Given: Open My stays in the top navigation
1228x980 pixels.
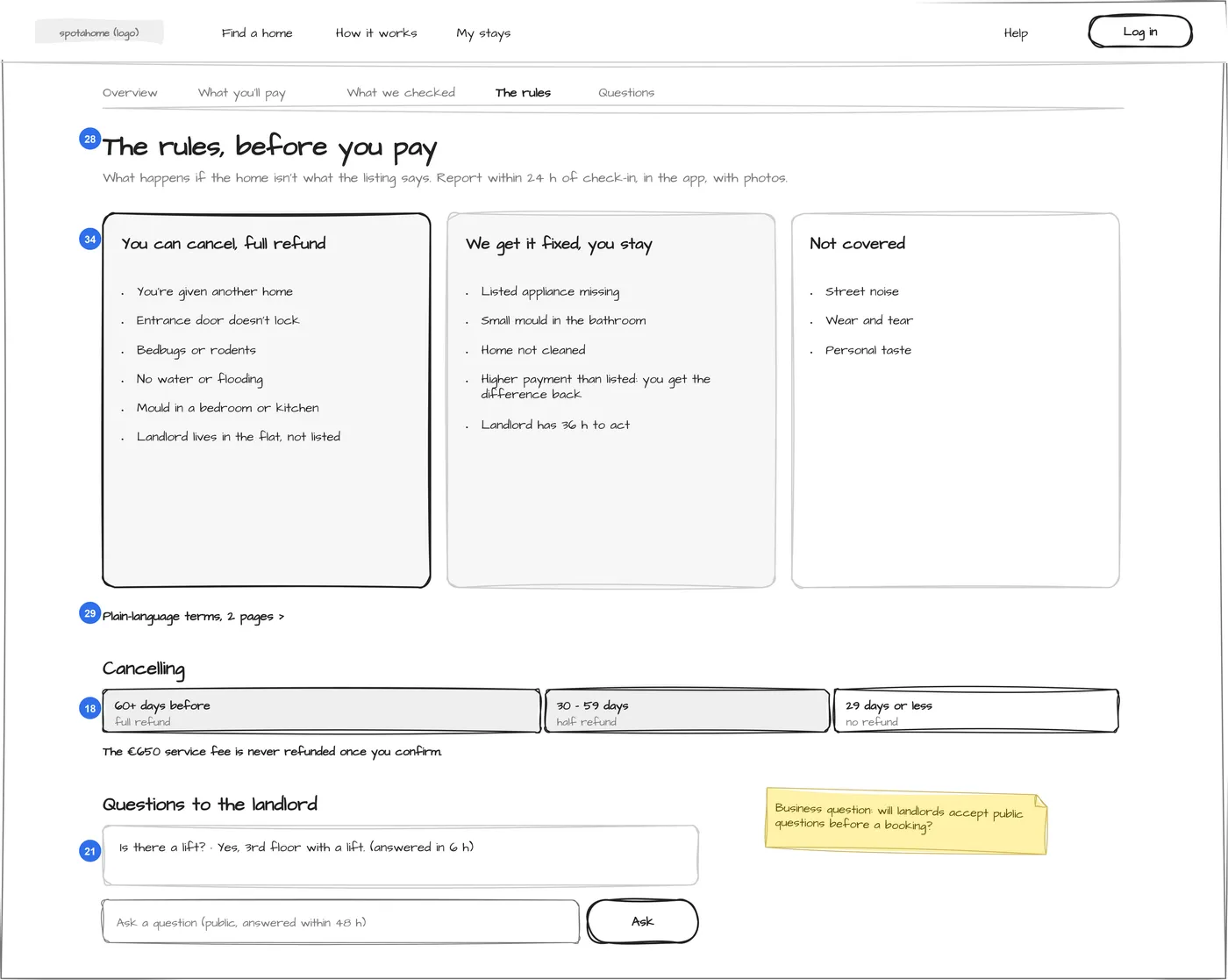Looking at the screenshot, I should pos(483,33).
